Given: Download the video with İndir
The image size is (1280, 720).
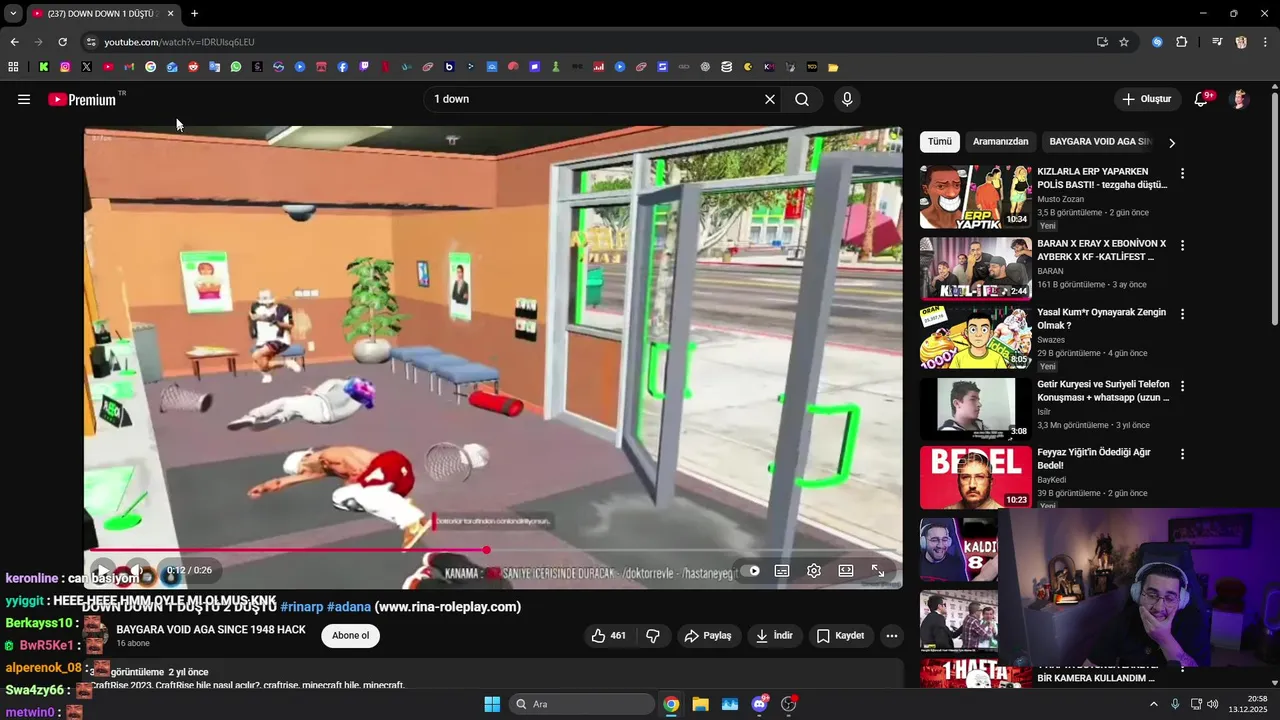Looking at the screenshot, I should pos(775,635).
